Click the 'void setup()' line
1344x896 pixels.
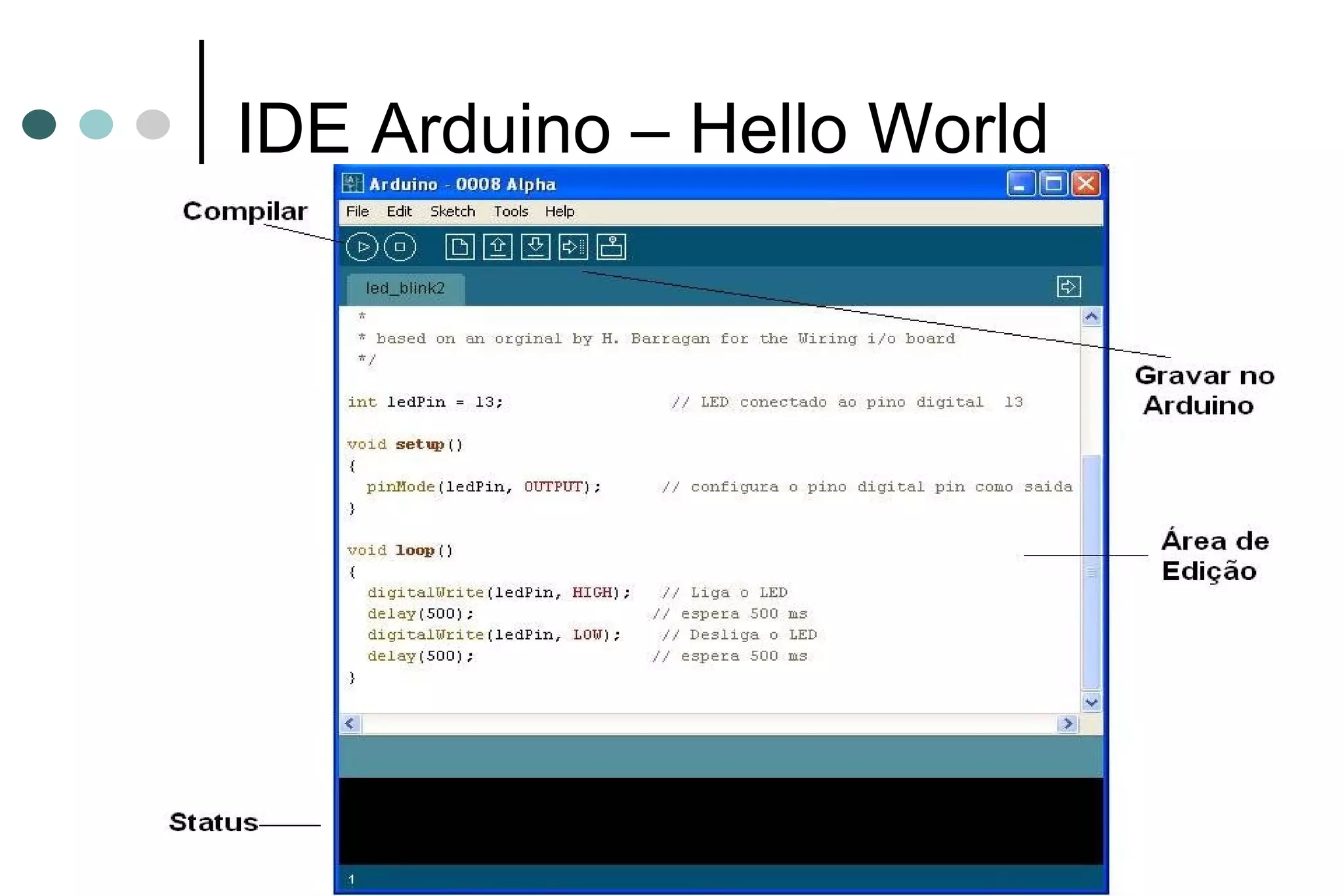point(405,445)
